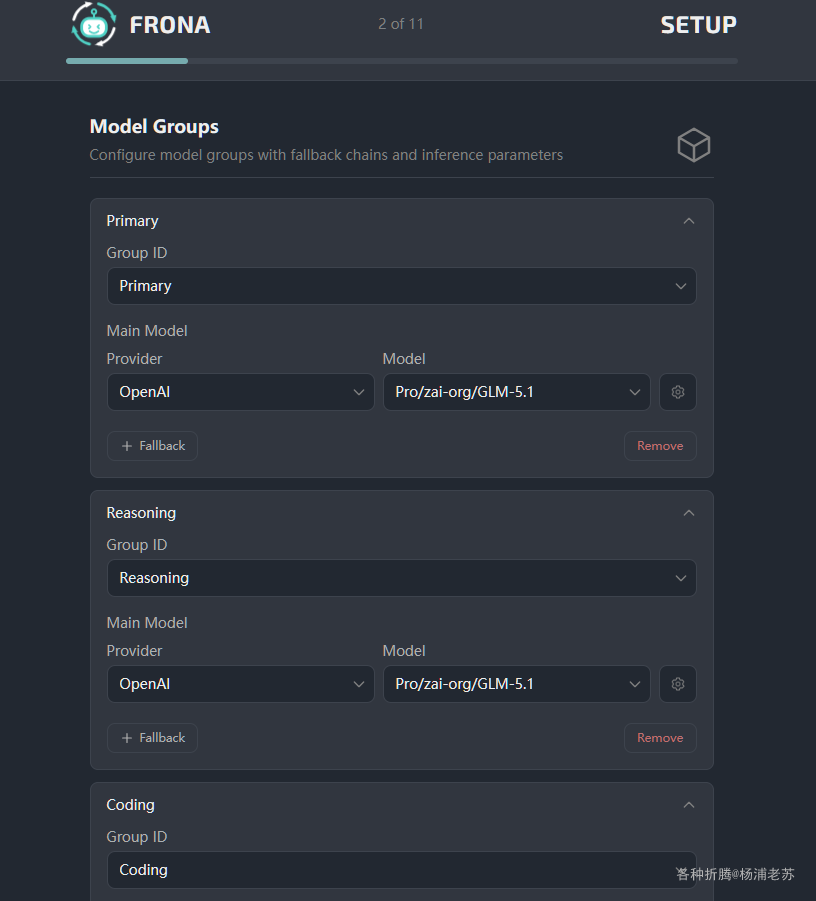Open settings gear for Primary main model

678,392
